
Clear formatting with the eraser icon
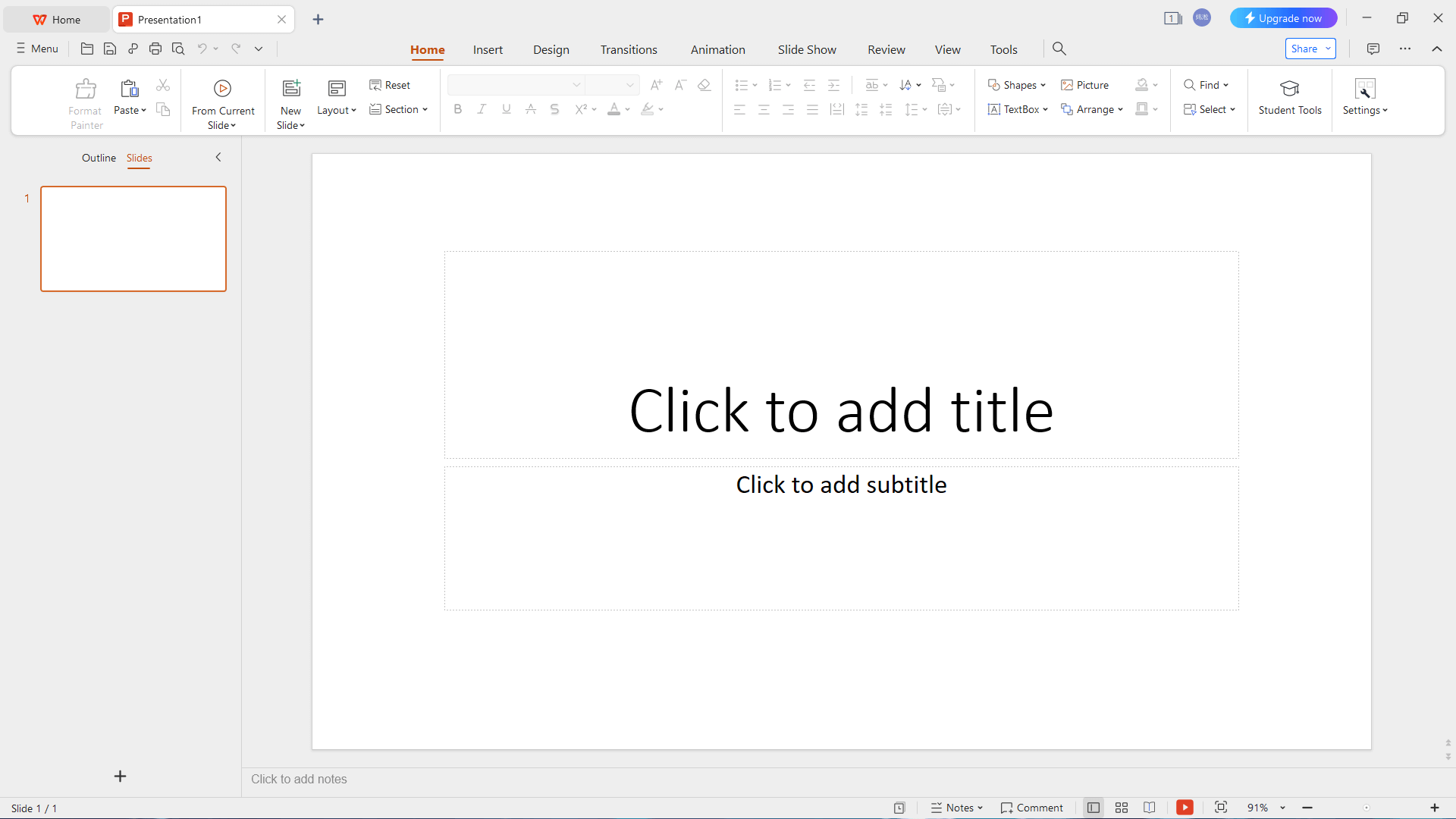tap(704, 85)
